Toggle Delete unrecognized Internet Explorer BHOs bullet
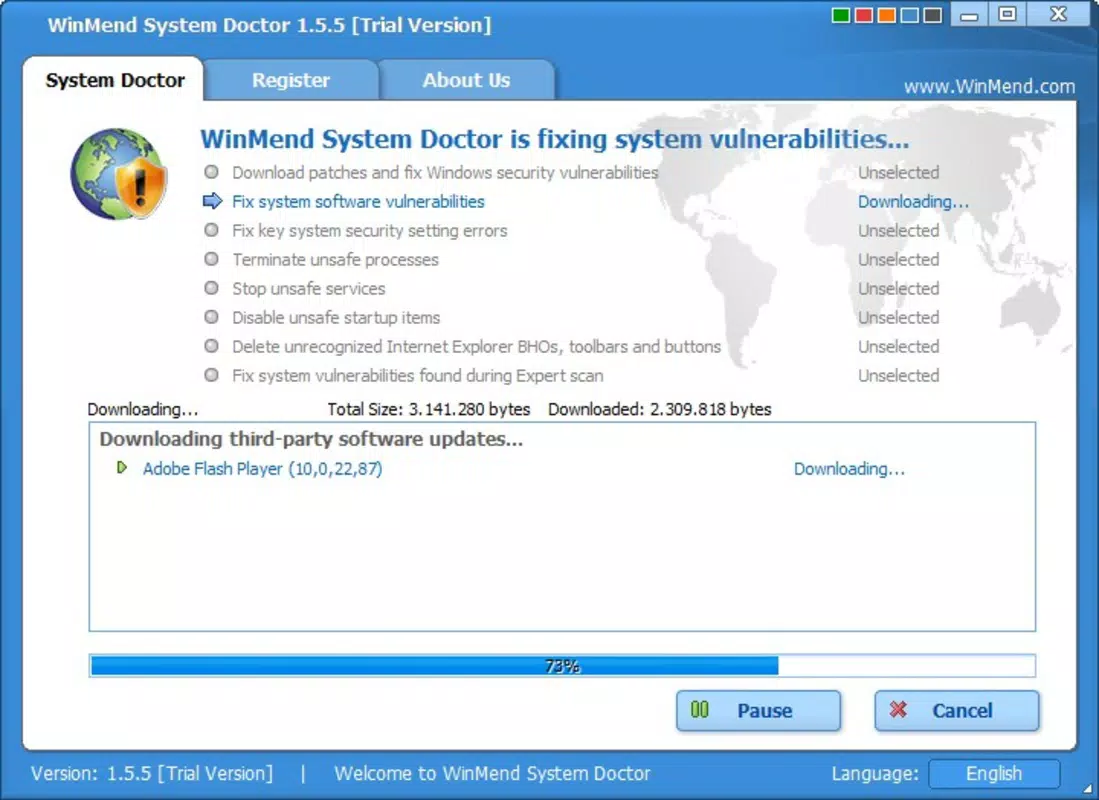Viewport: 1099px width, 800px height. coord(211,346)
